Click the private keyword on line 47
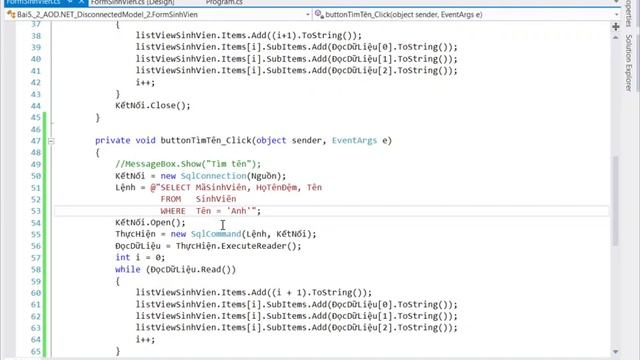Screen dimensions: 640x360 pyautogui.click(x=113, y=141)
